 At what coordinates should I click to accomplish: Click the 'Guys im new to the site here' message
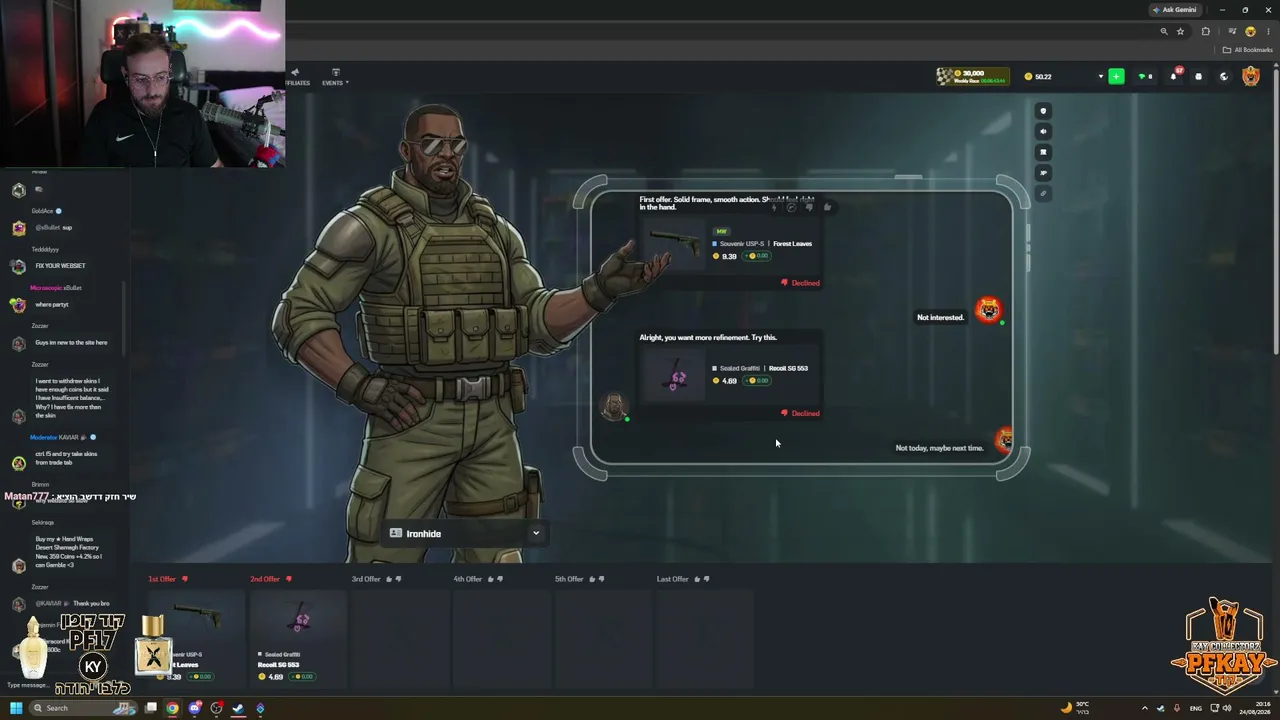coord(71,343)
